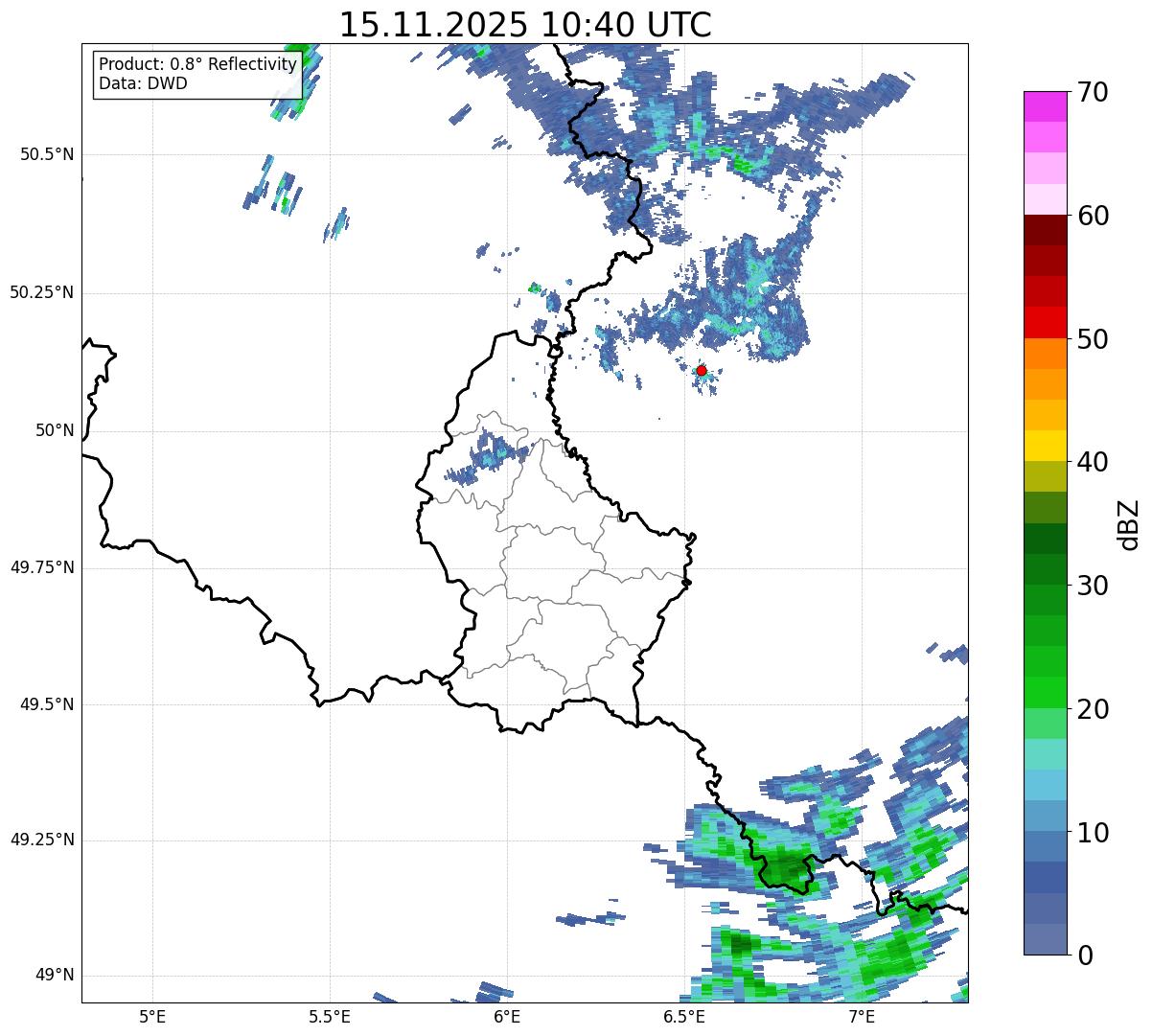Click the 49.75°N latitude label
Screen dimensions: 1152x1036
click(x=41, y=567)
